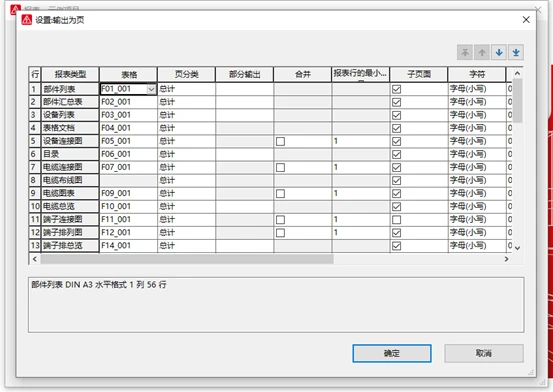
Task: Click the F09_001 table cell
Action: click(x=128, y=193)
